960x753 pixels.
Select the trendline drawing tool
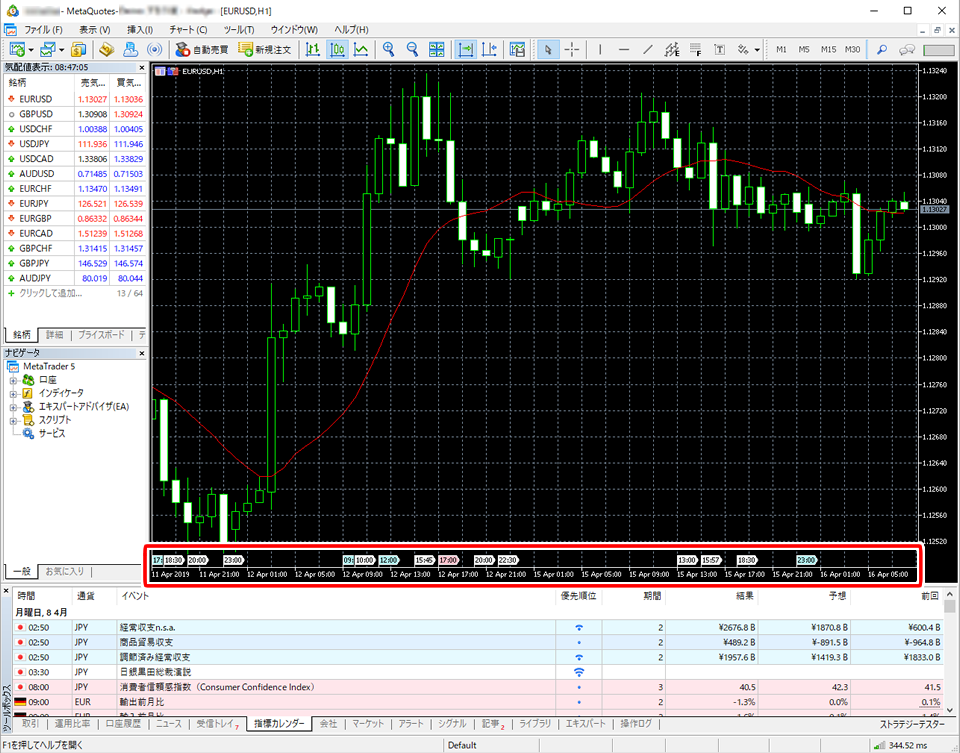[648, 49]
